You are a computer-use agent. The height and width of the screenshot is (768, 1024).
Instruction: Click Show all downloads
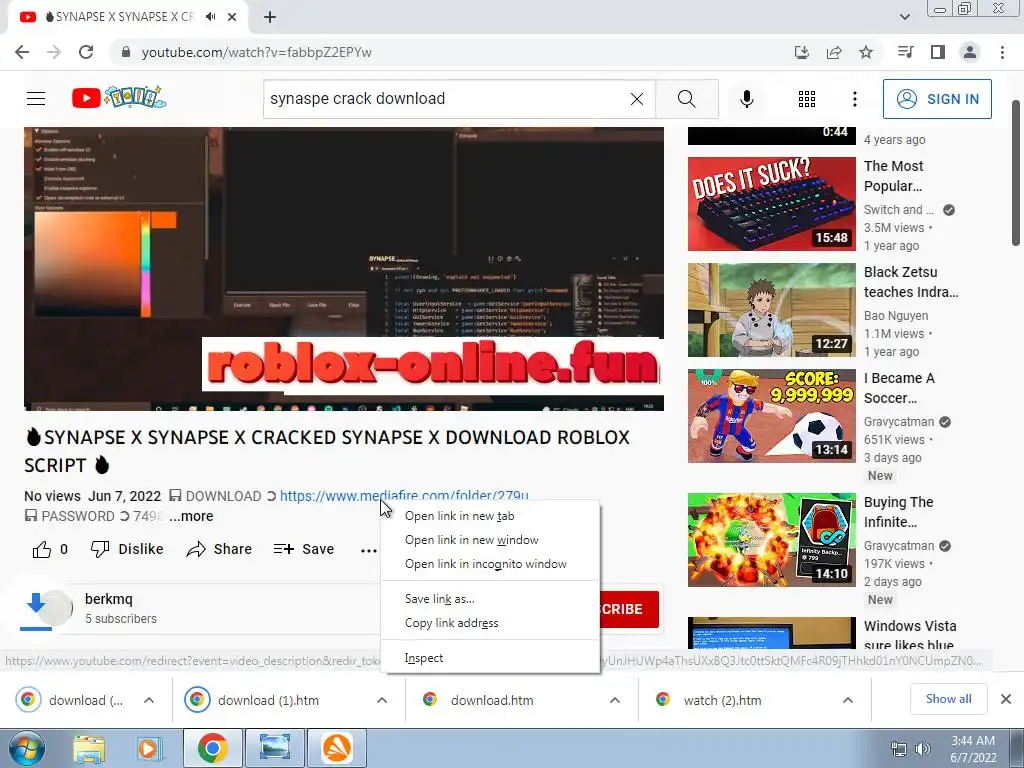[x=948, y=699]
